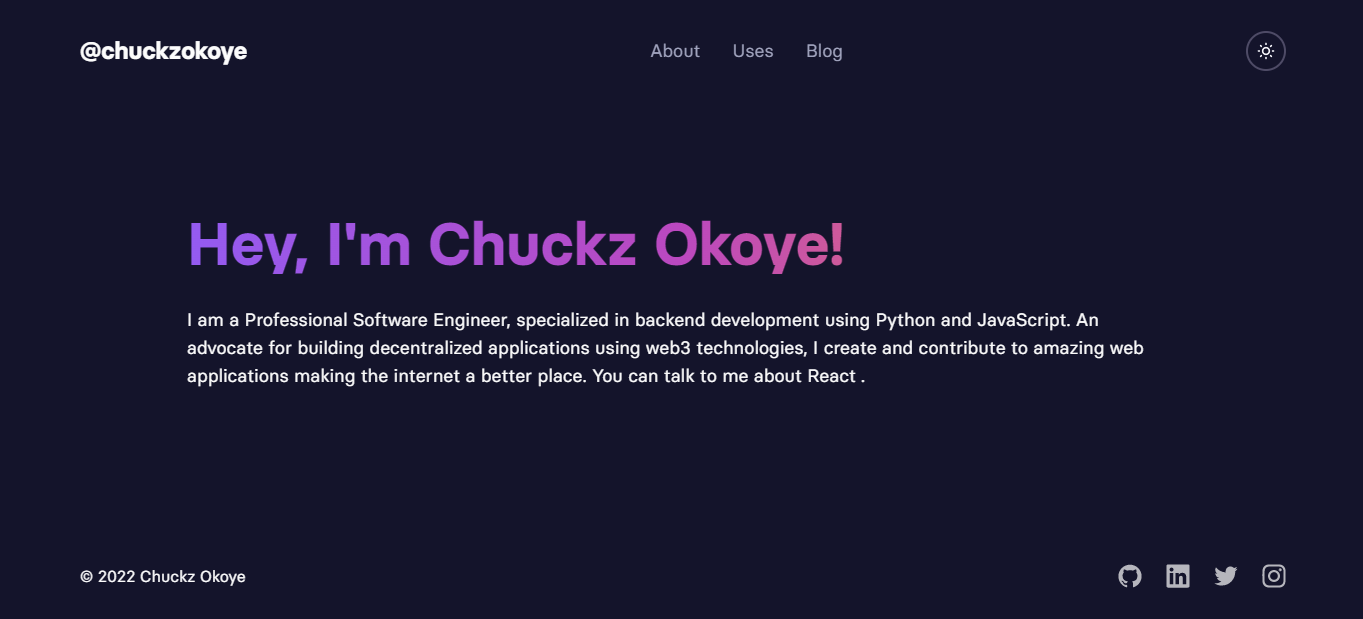Click the Twitter icon between LinkedIn and Instagram

(1225, 576)
